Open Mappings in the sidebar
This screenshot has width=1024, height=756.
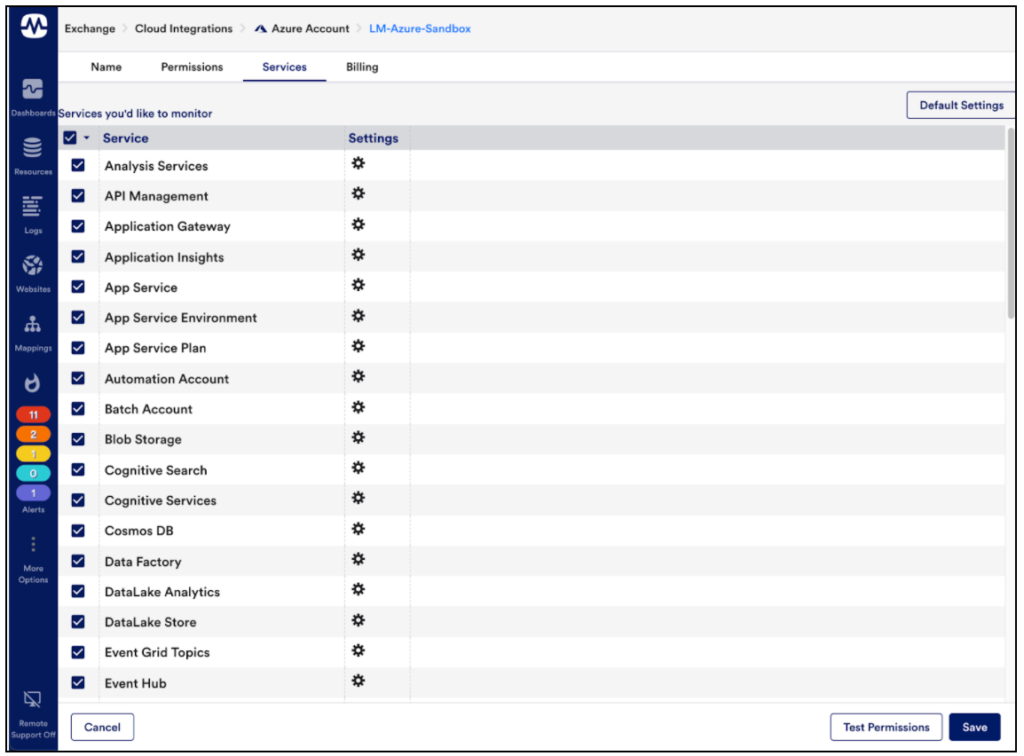(33, 333)
